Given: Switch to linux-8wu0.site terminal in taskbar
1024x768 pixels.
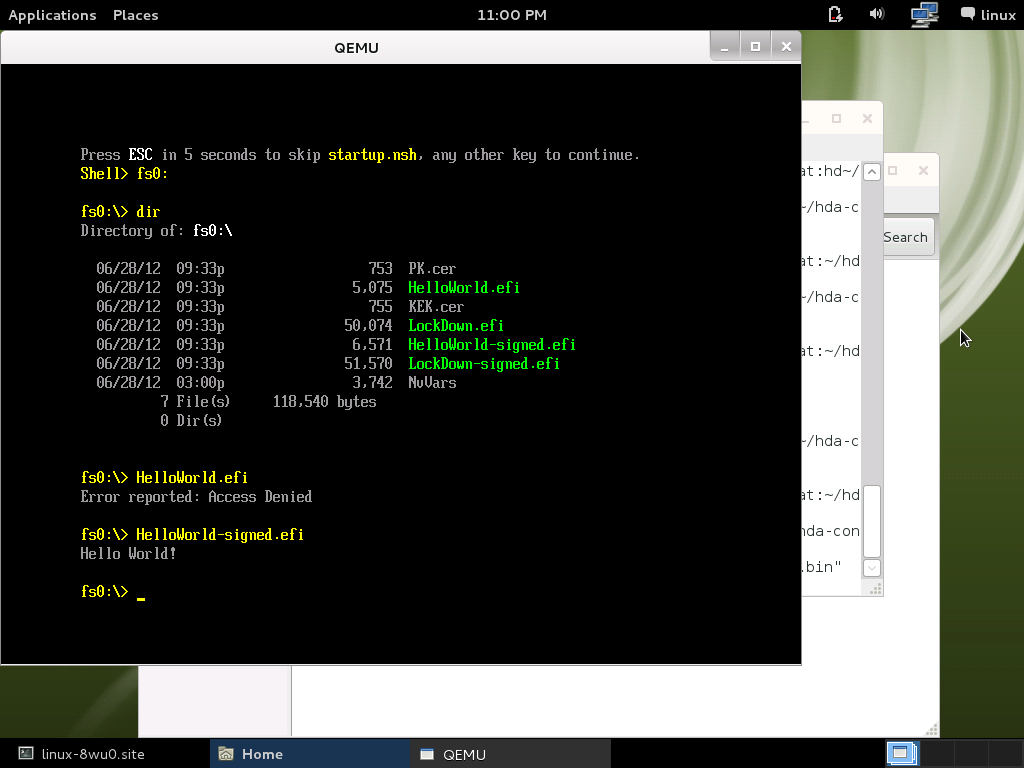Looking at the screenshot, I should click(x=94, y=754).
